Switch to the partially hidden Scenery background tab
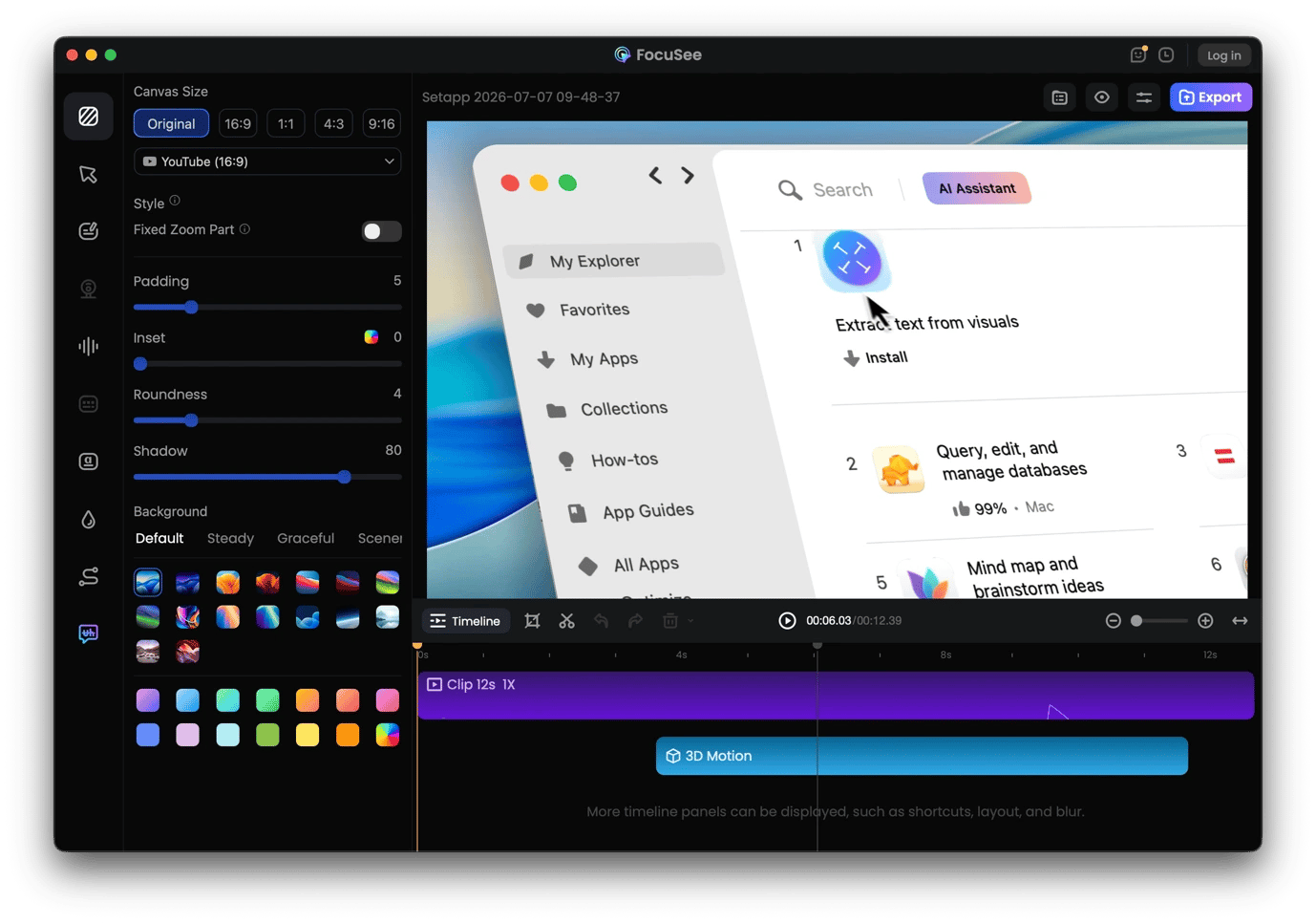 pyautogui.click(x=380, y=538)
